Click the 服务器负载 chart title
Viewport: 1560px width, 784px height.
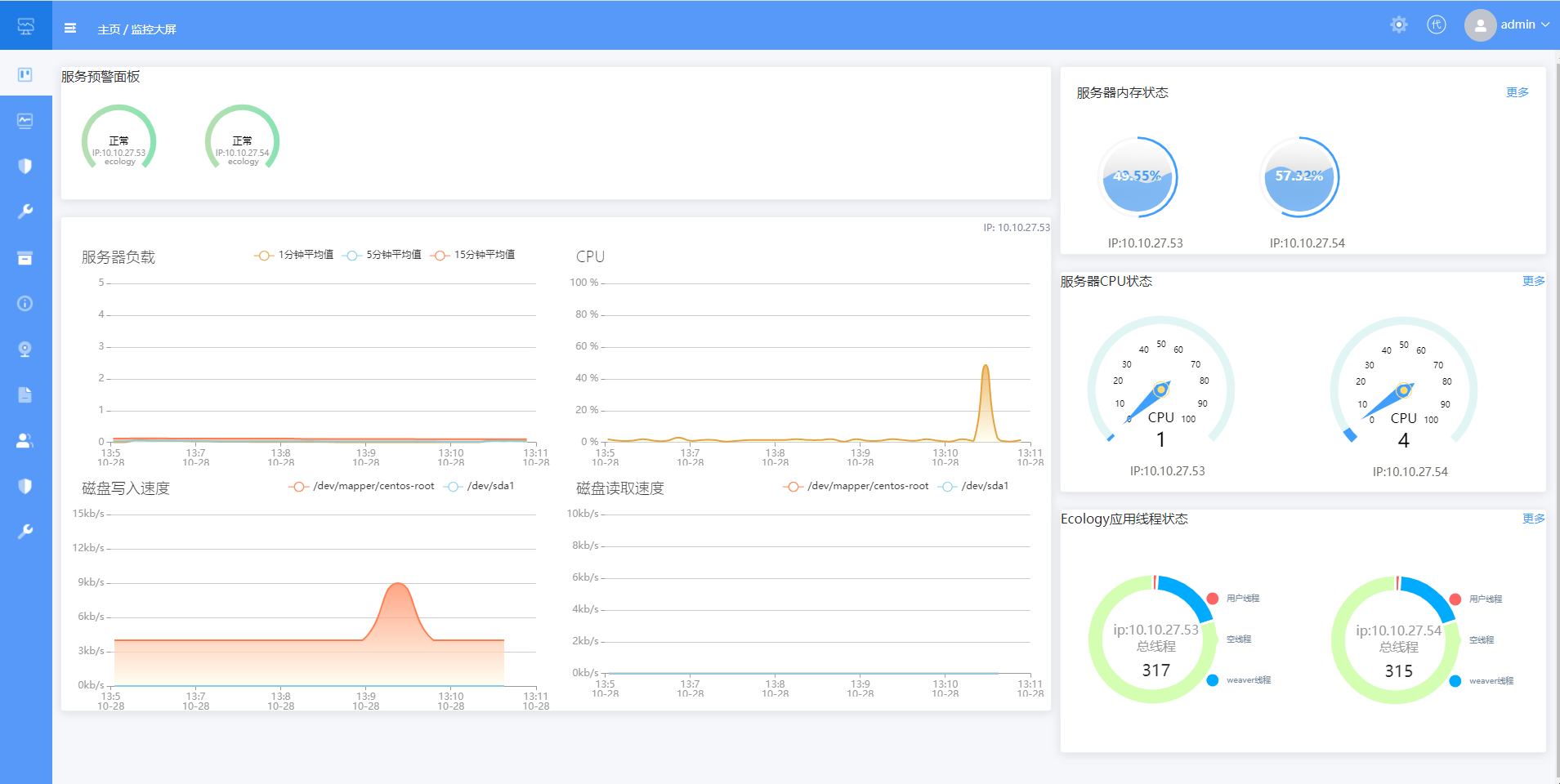(118, 257)
